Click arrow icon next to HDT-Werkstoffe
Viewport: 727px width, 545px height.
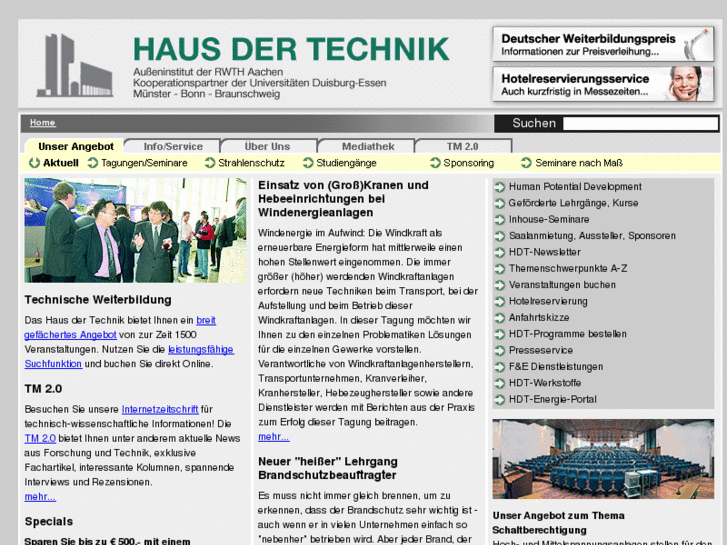coord(499,383)
